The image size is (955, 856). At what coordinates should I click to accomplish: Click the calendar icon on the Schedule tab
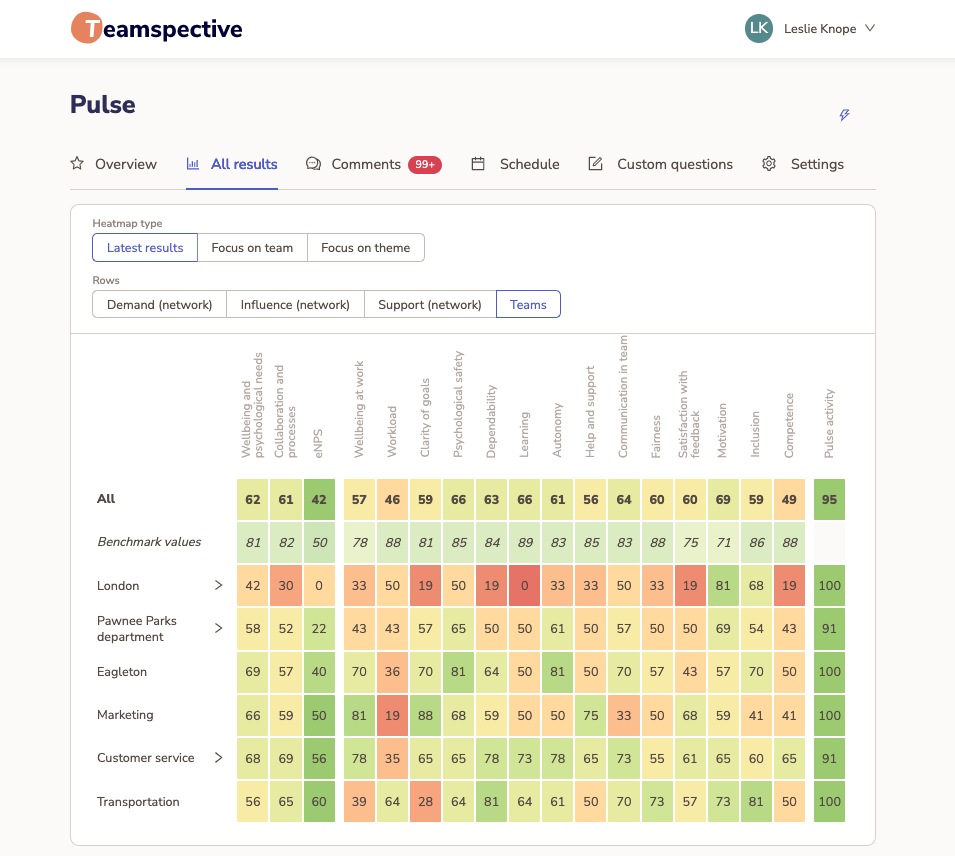(478, 163)
